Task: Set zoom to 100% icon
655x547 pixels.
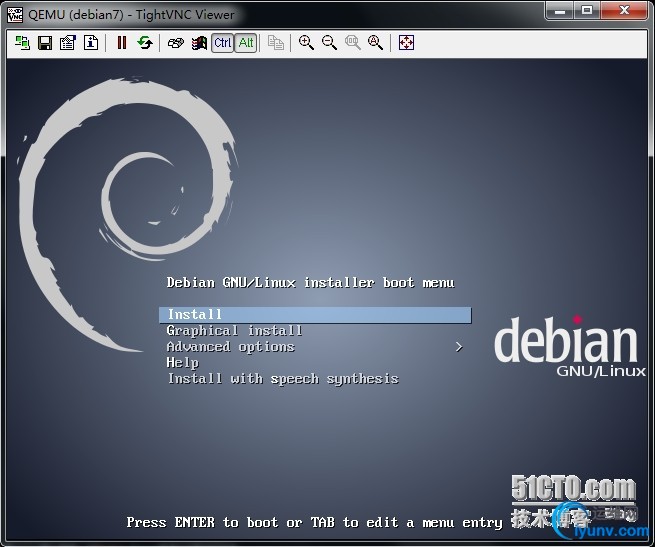Action: point(353,43)
